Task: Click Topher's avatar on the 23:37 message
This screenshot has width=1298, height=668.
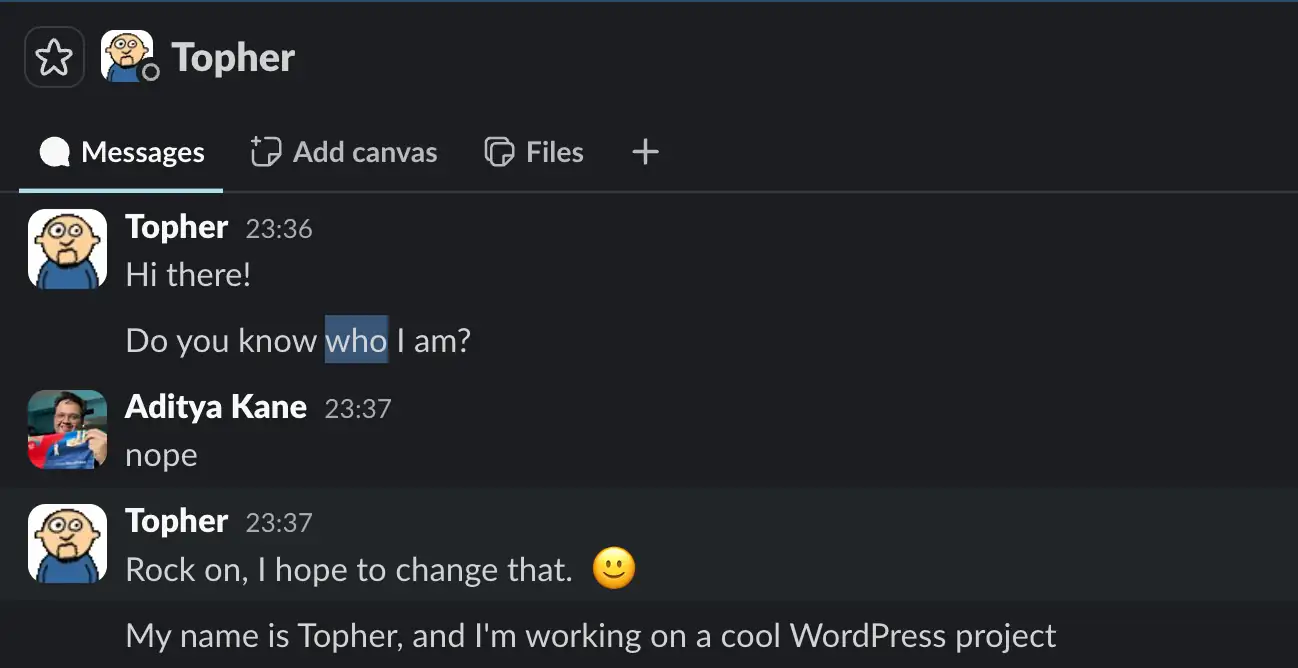Action: pyautogui.click(x=67, y=543)
